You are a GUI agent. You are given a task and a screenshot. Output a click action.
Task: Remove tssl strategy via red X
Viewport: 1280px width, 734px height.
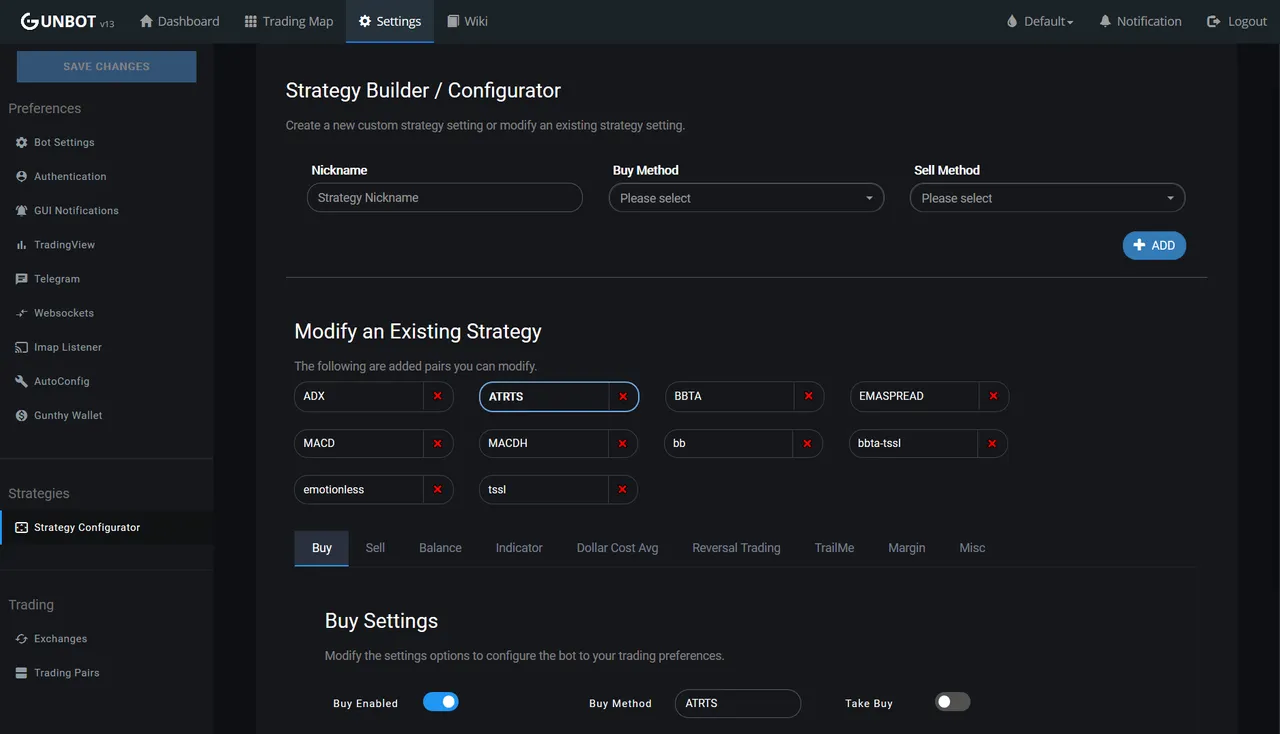622,489
